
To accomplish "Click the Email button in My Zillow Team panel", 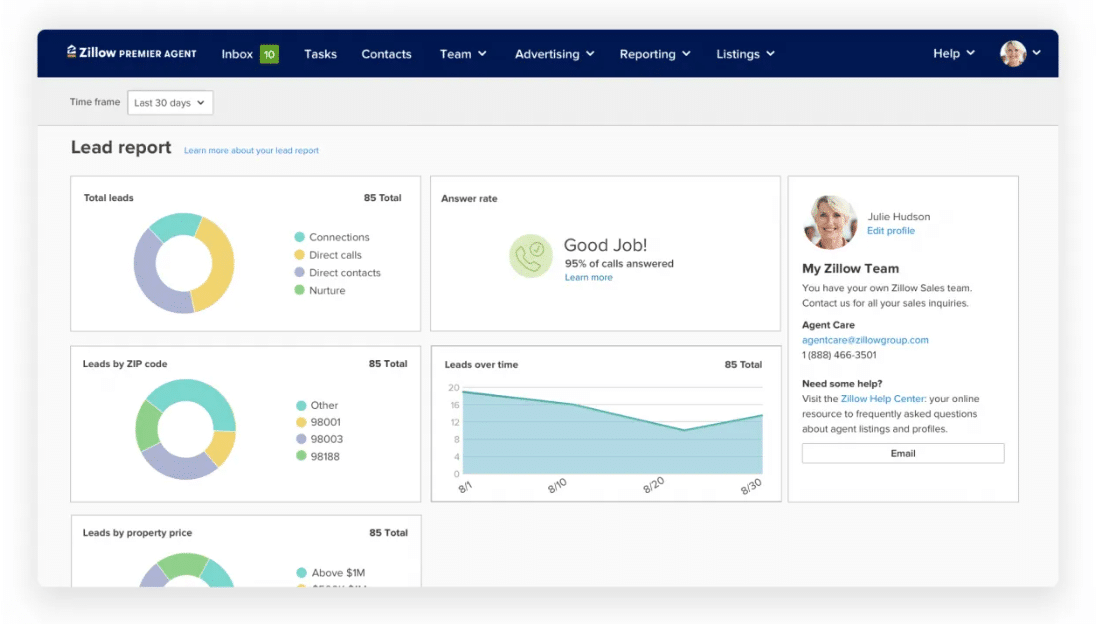I will 902,453.
